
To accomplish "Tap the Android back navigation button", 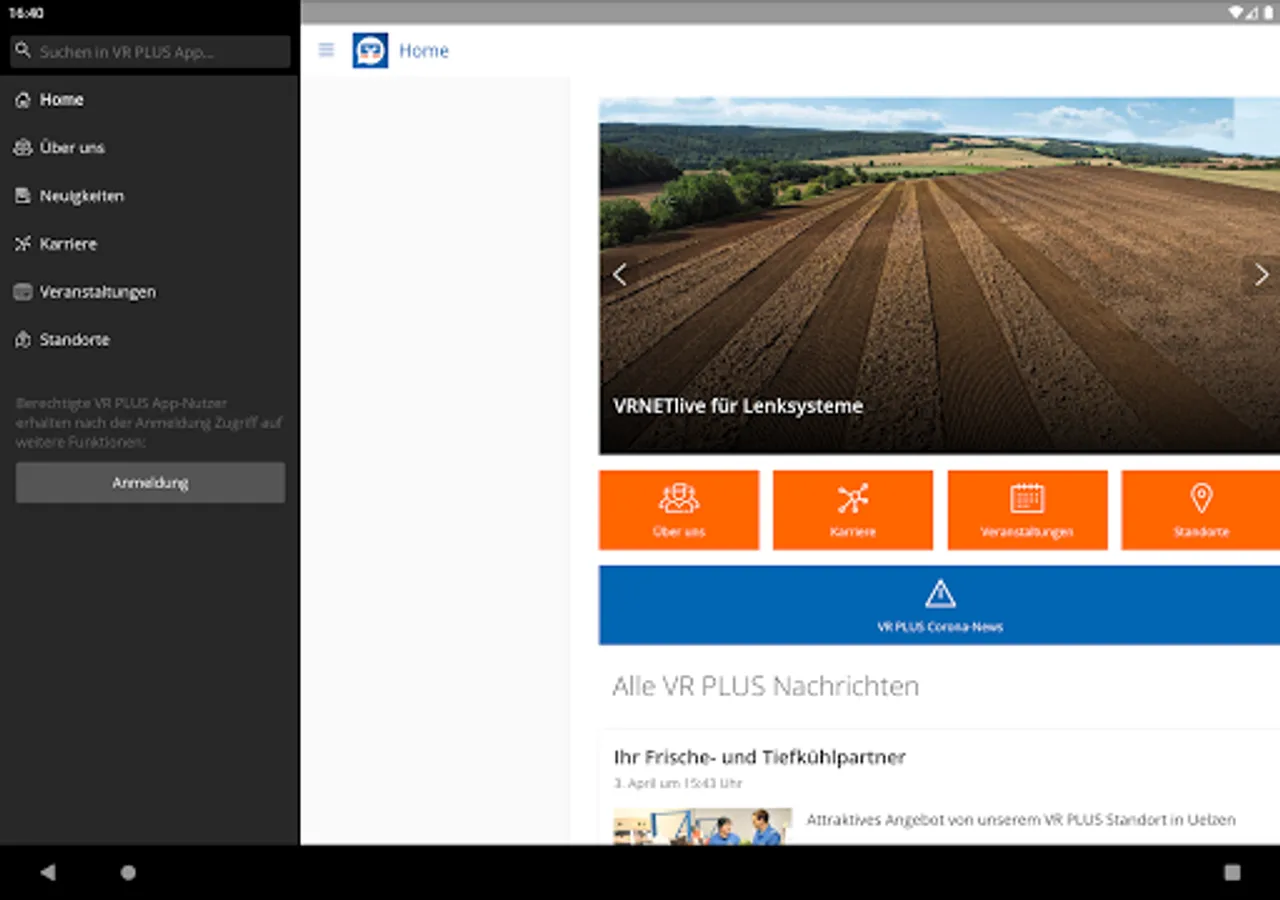I will click(48, 872).
